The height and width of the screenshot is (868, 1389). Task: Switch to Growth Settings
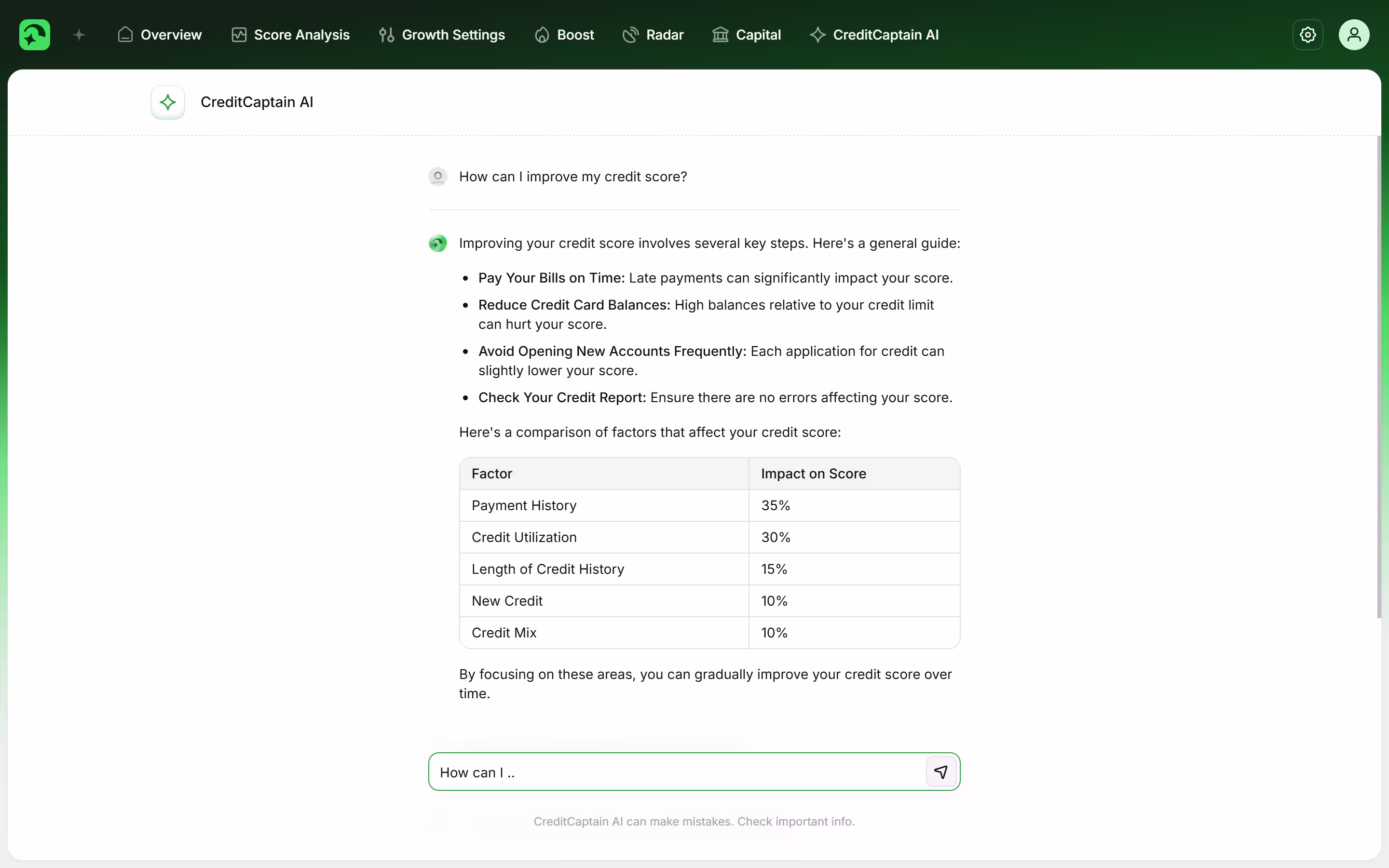442,35
